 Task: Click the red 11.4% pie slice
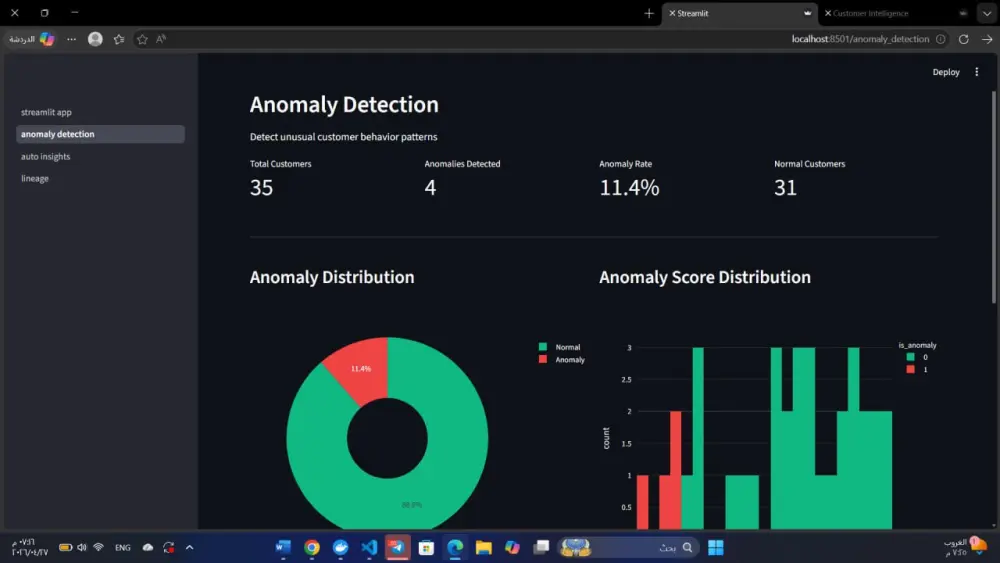coord(361,369)
